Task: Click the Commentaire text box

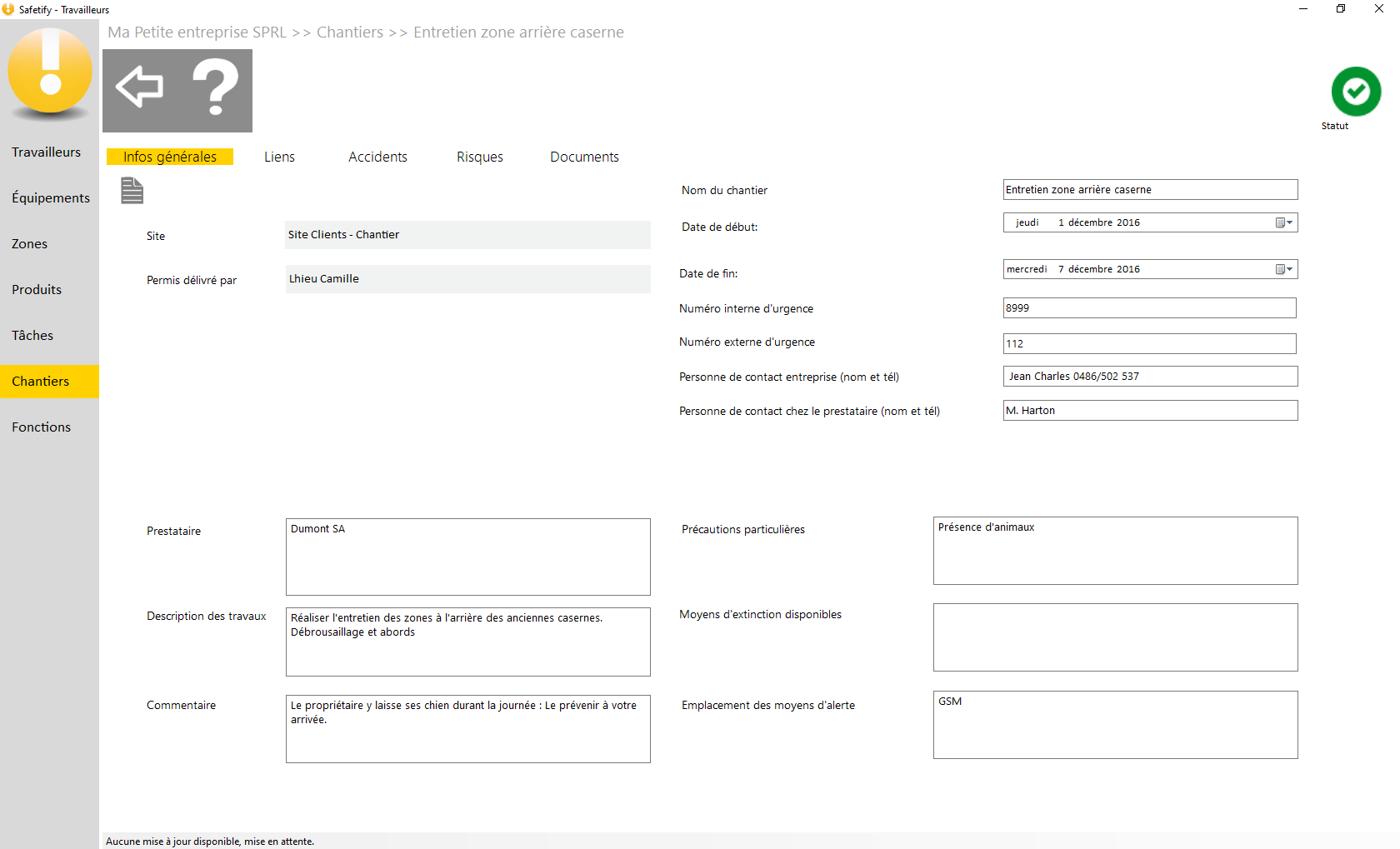Action: pyautogui.click(x=467, y=729)
